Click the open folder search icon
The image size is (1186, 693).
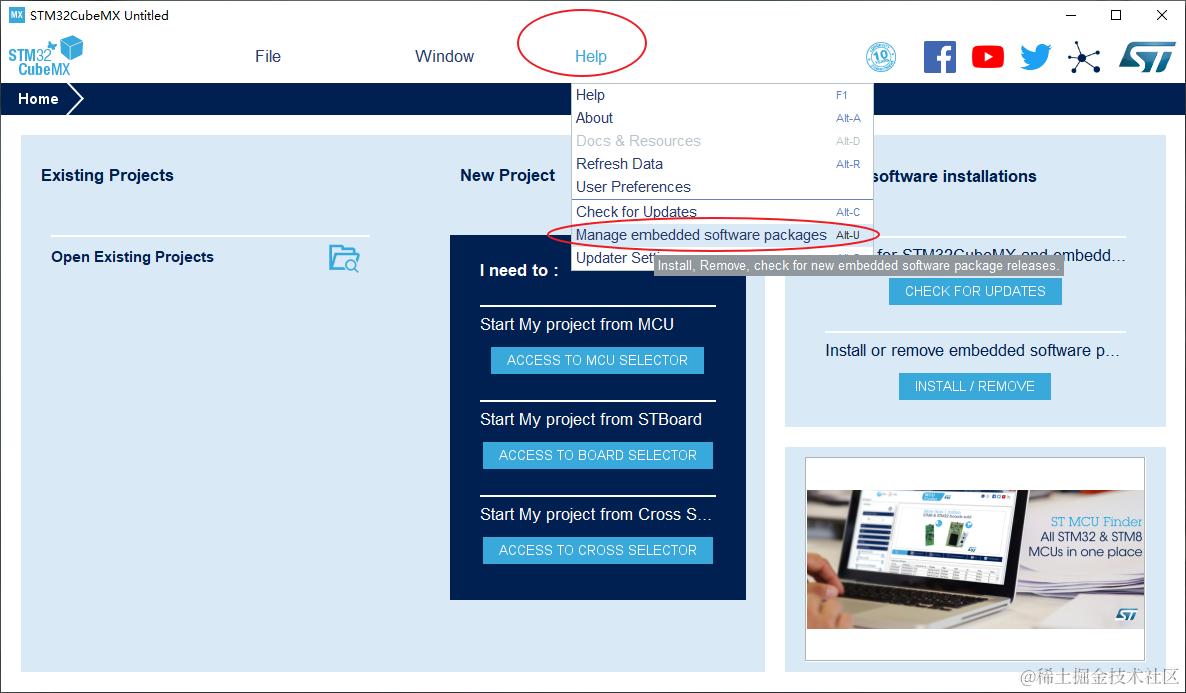click(x=344, y=258)
